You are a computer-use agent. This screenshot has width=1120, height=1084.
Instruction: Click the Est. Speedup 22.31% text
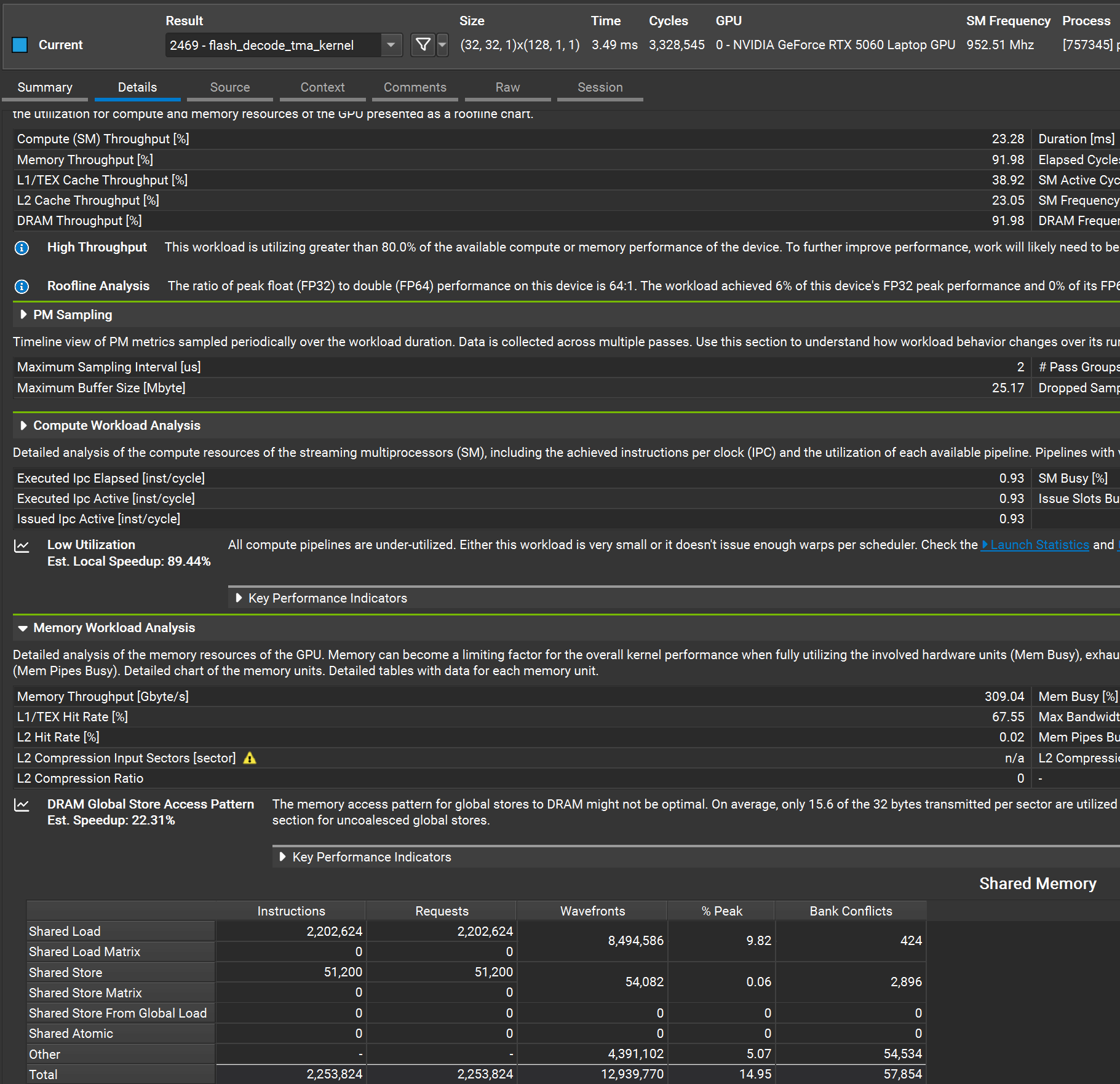111,820
